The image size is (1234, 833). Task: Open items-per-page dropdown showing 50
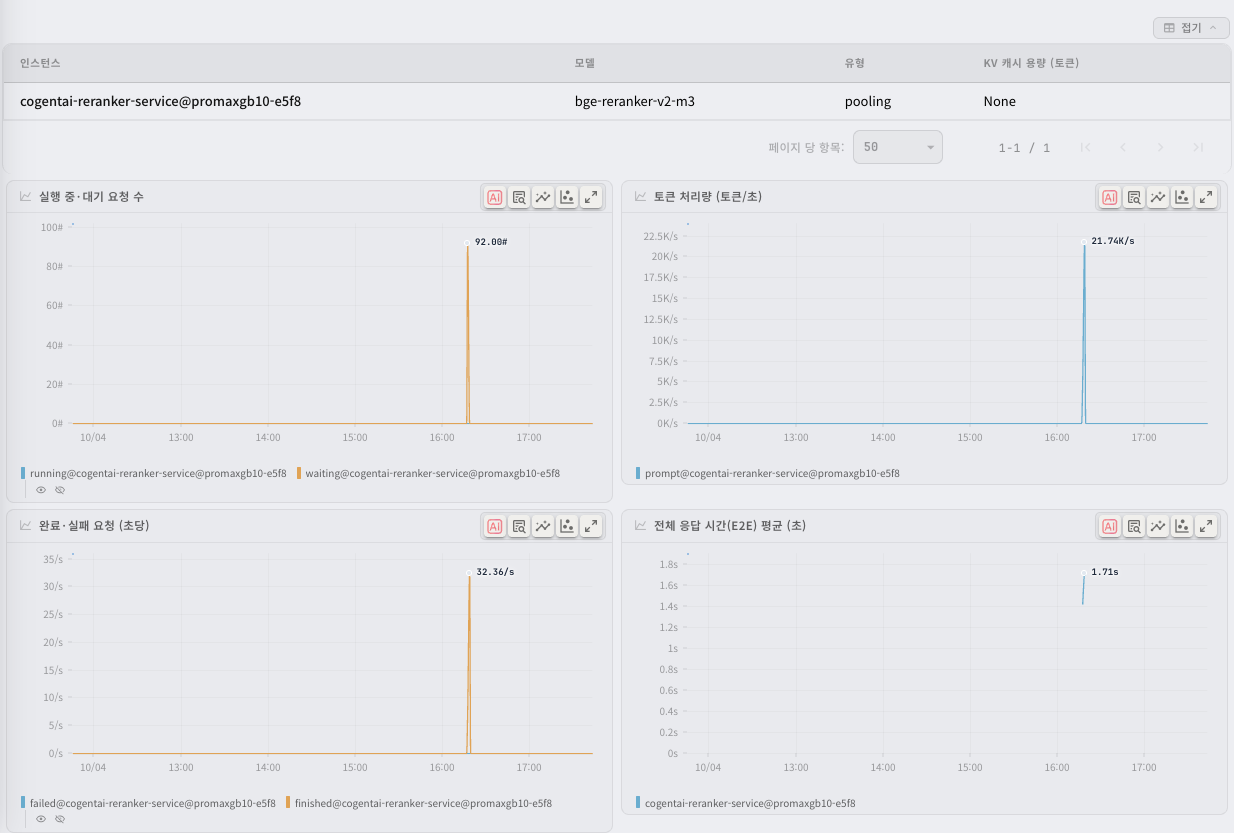[x=897, y=147]
